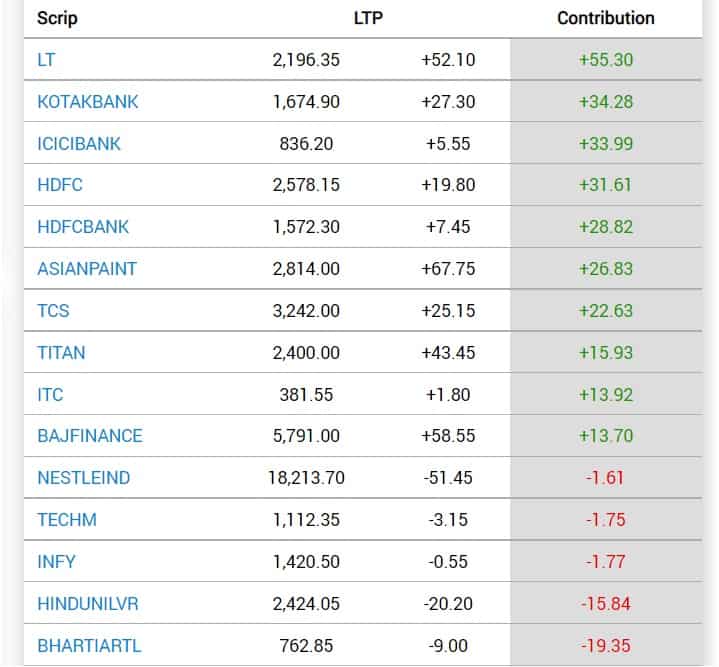Sort by the Contribution column header
The height and width of the screenshot is (667, 719).
(606, 18)
